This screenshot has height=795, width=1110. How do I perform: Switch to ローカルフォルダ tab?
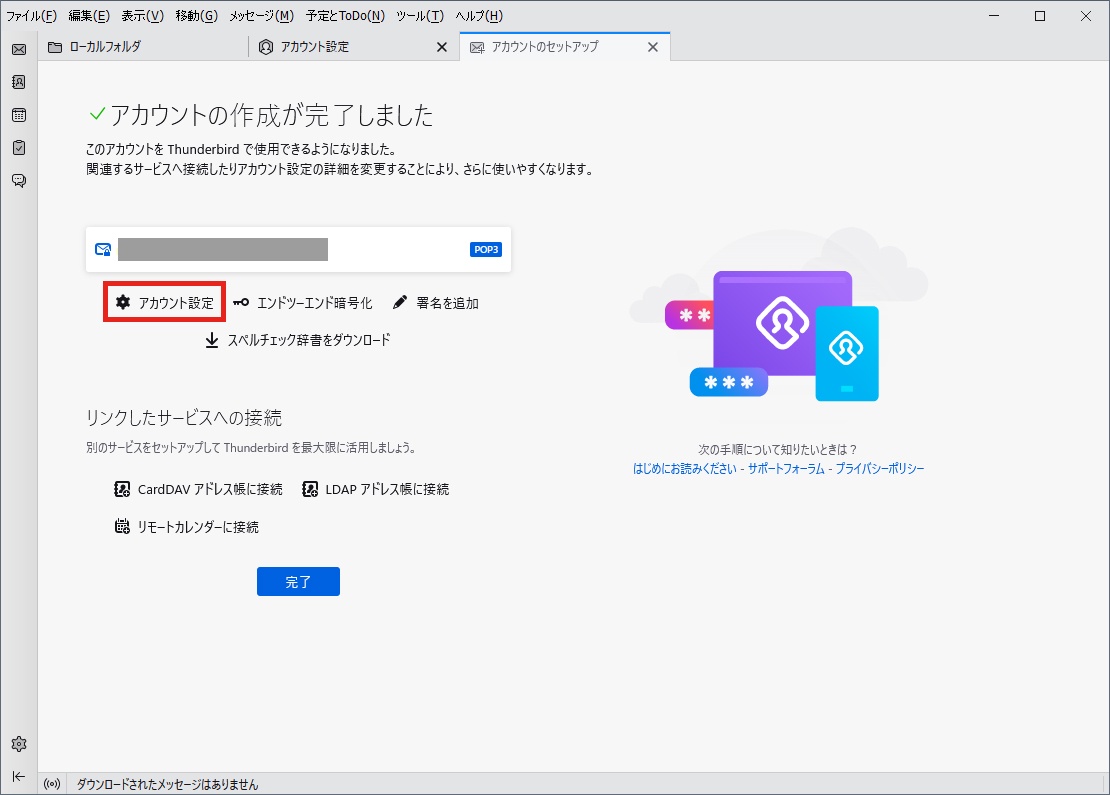click(x=142, y=47)
